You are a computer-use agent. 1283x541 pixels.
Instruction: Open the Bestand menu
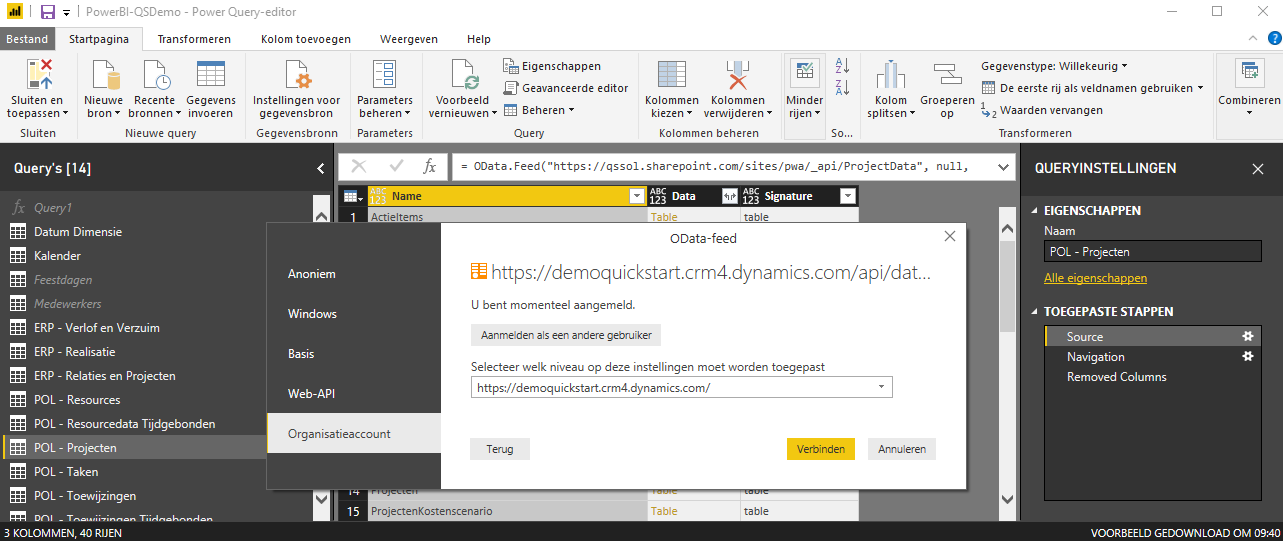tap(27, 39)
